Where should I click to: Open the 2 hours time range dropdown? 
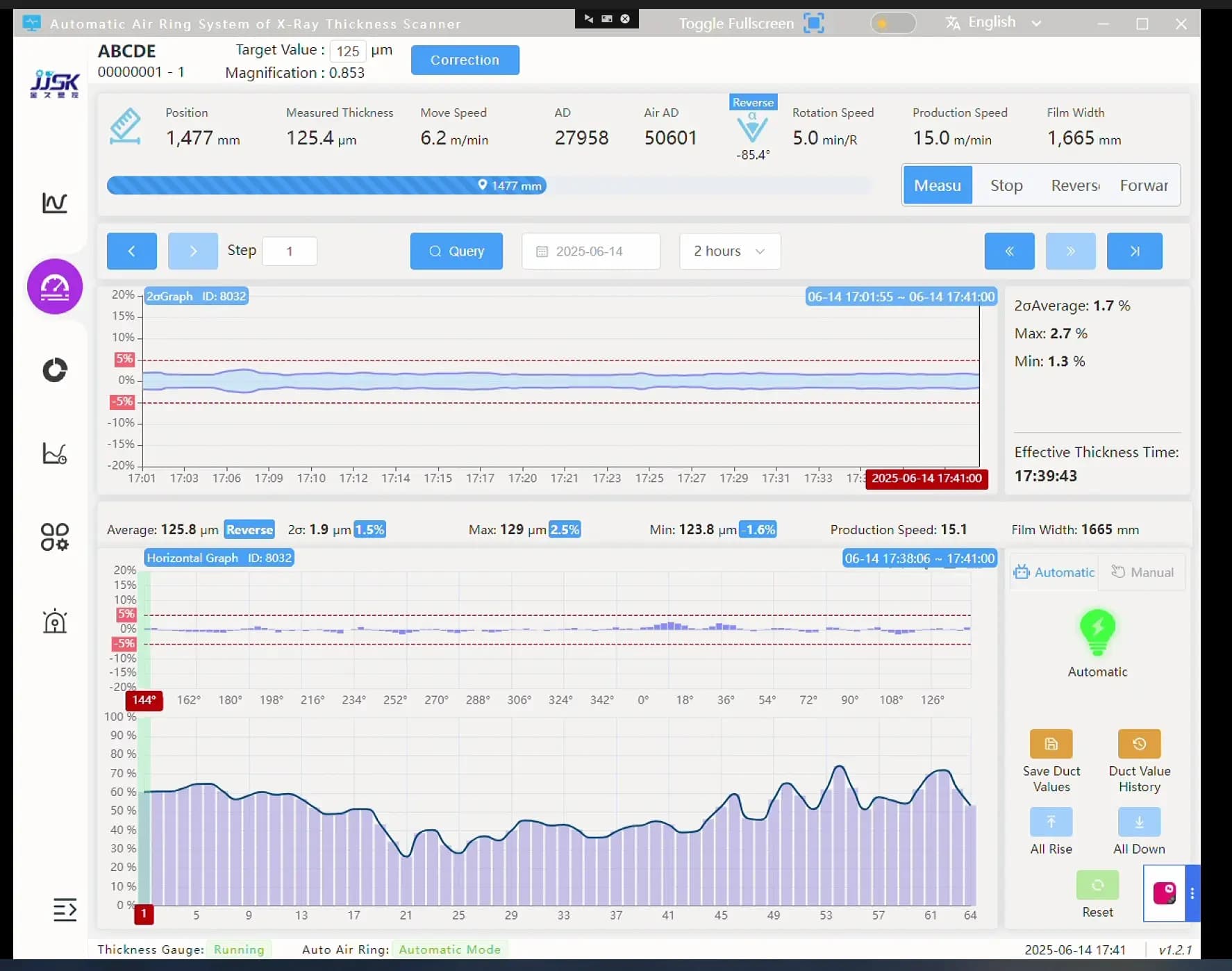pos(729,251)
